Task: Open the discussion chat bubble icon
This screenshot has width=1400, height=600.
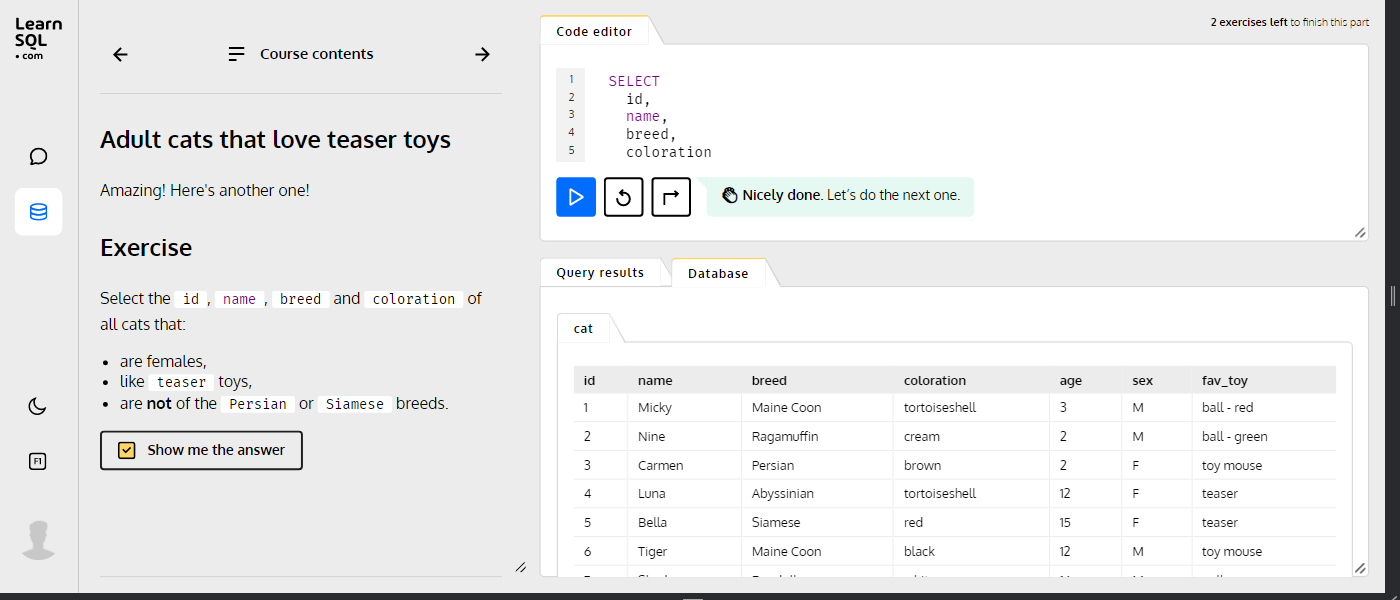Action: pyautogui.click(x=38, y=156)
